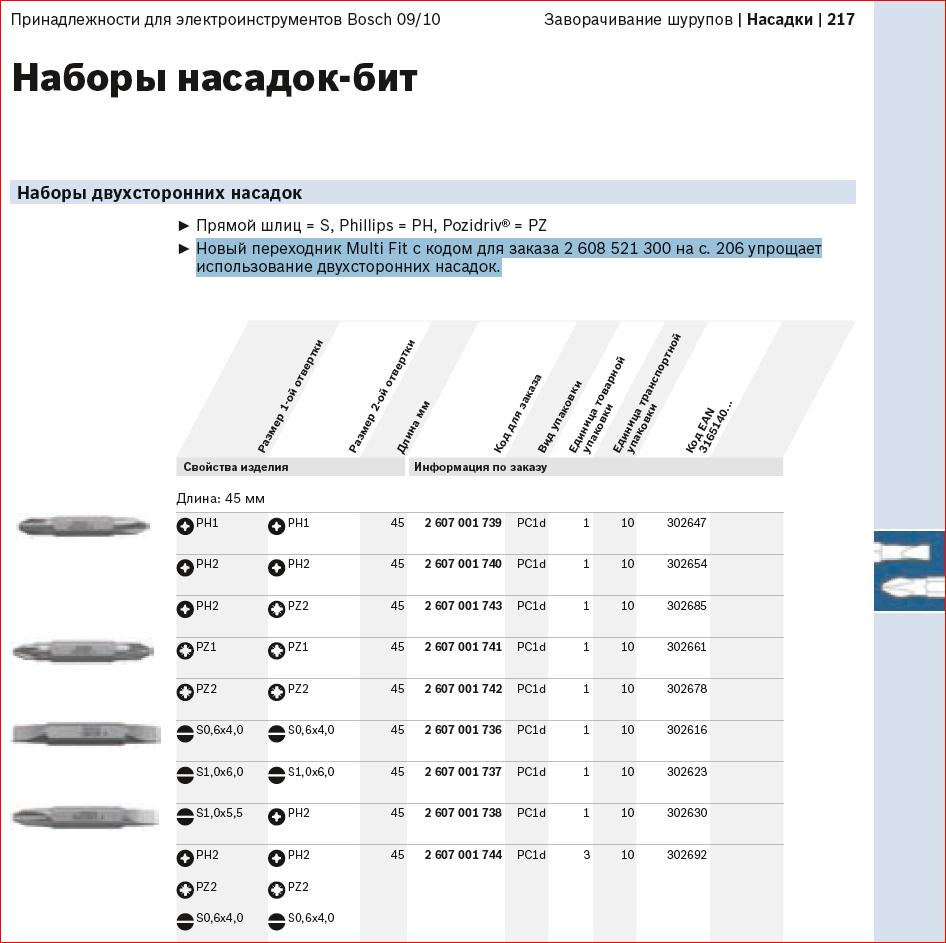Click the first Phillips icon in row 2 607 001 739
This screenshot has height=943, width=946.
[x=185, y=526]
